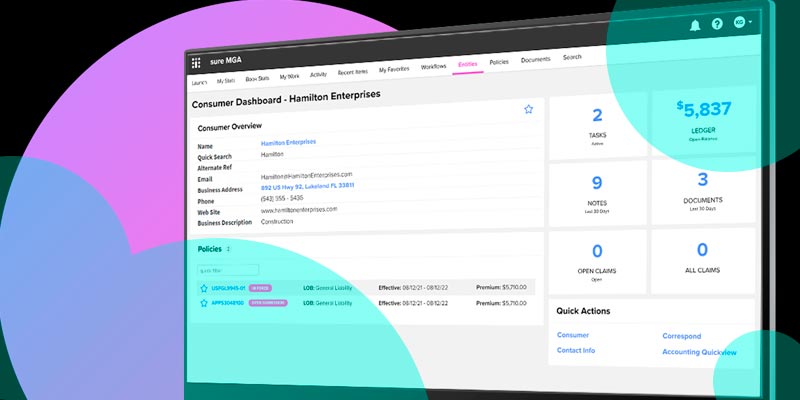Favorite the Consumer Dashboard with star icon
This screenshot has height=400, width=800.
pos(529,109)
